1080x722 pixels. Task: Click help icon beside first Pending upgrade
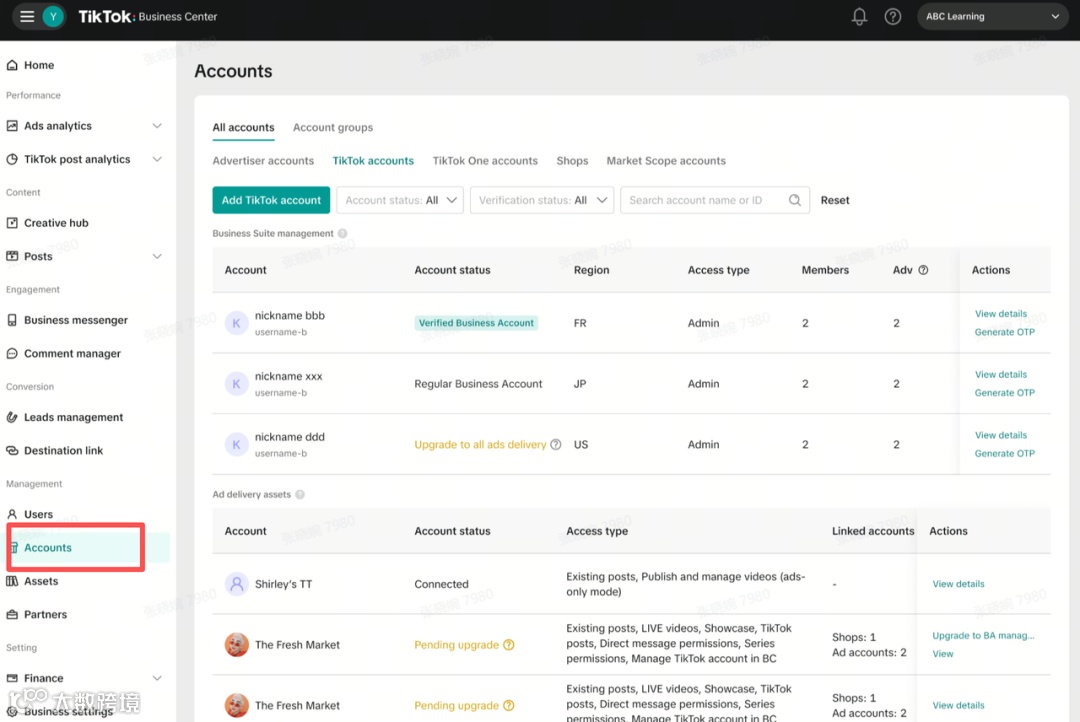[508, 645]
